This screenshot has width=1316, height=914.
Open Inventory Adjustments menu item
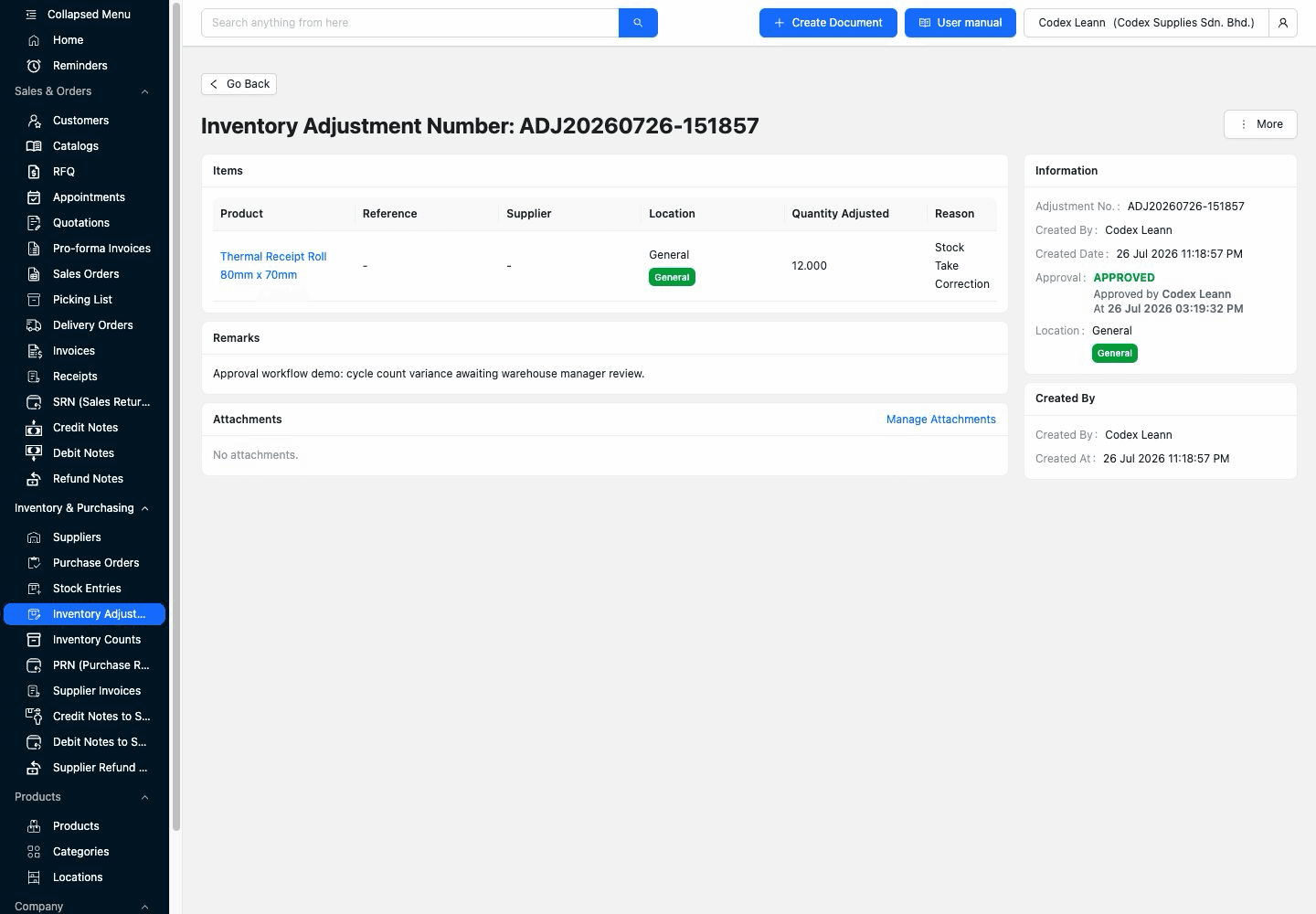(84, 614)
